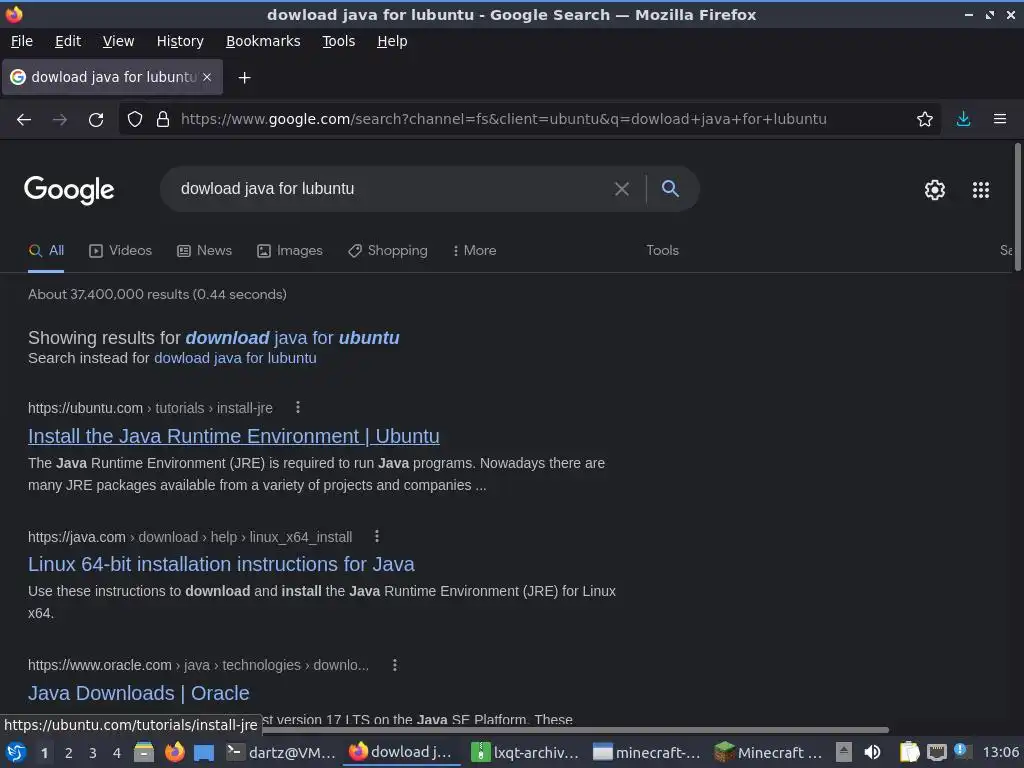Image resolution: width=1024 pixels, height=768 pixels.
Task: Open the Google apps grid
Action: (981, 190)
